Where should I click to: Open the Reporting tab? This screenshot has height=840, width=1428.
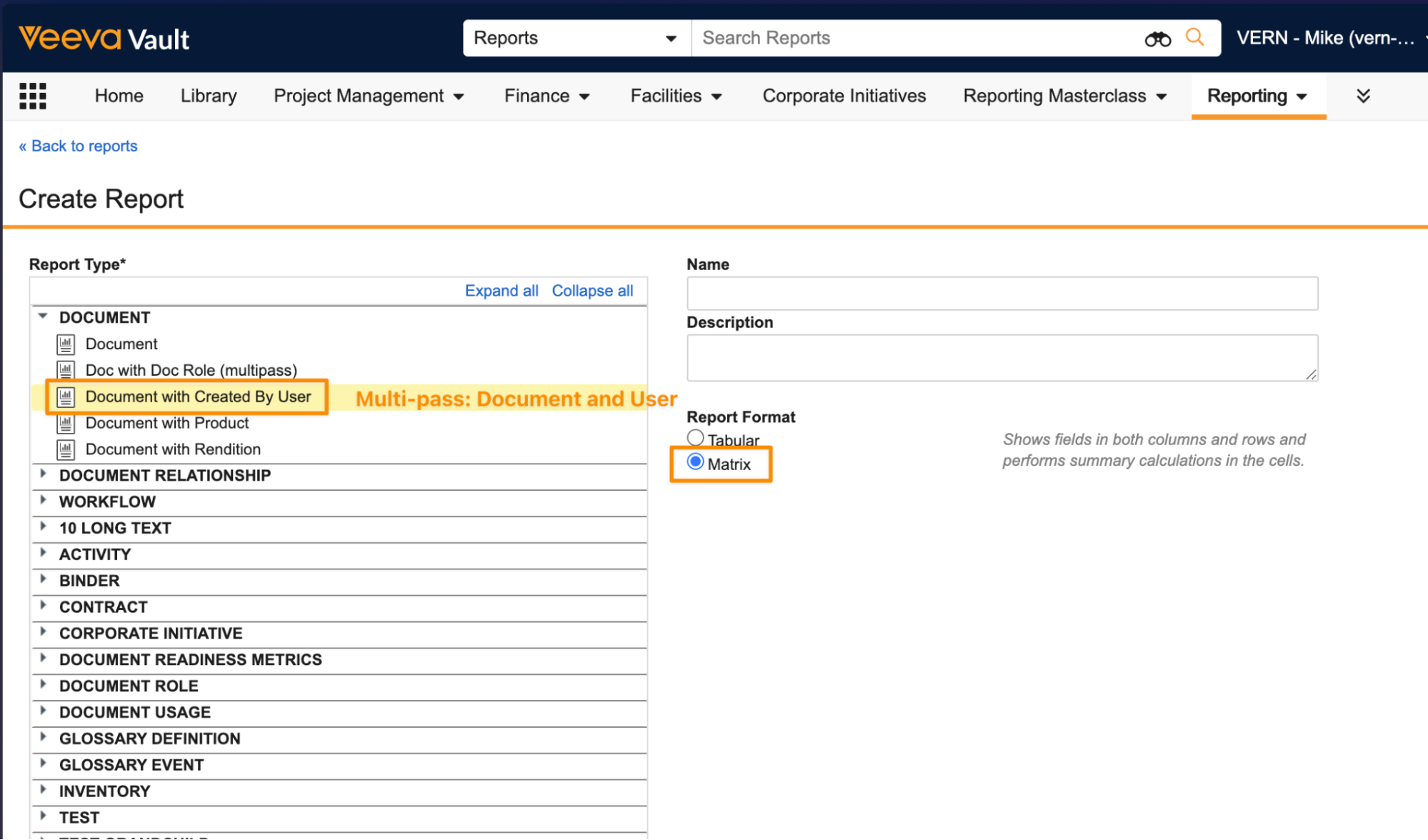1258,96
